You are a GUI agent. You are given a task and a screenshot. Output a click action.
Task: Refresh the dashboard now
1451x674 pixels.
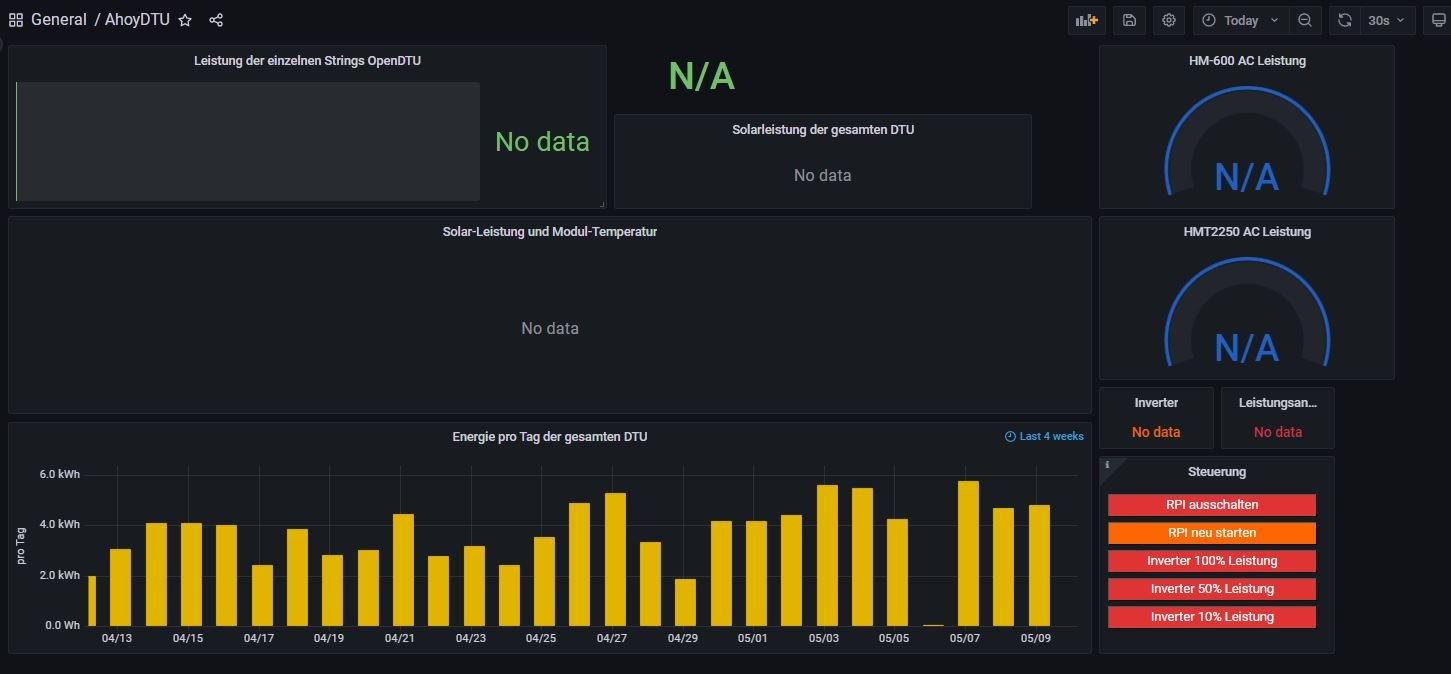point(1345,20)
